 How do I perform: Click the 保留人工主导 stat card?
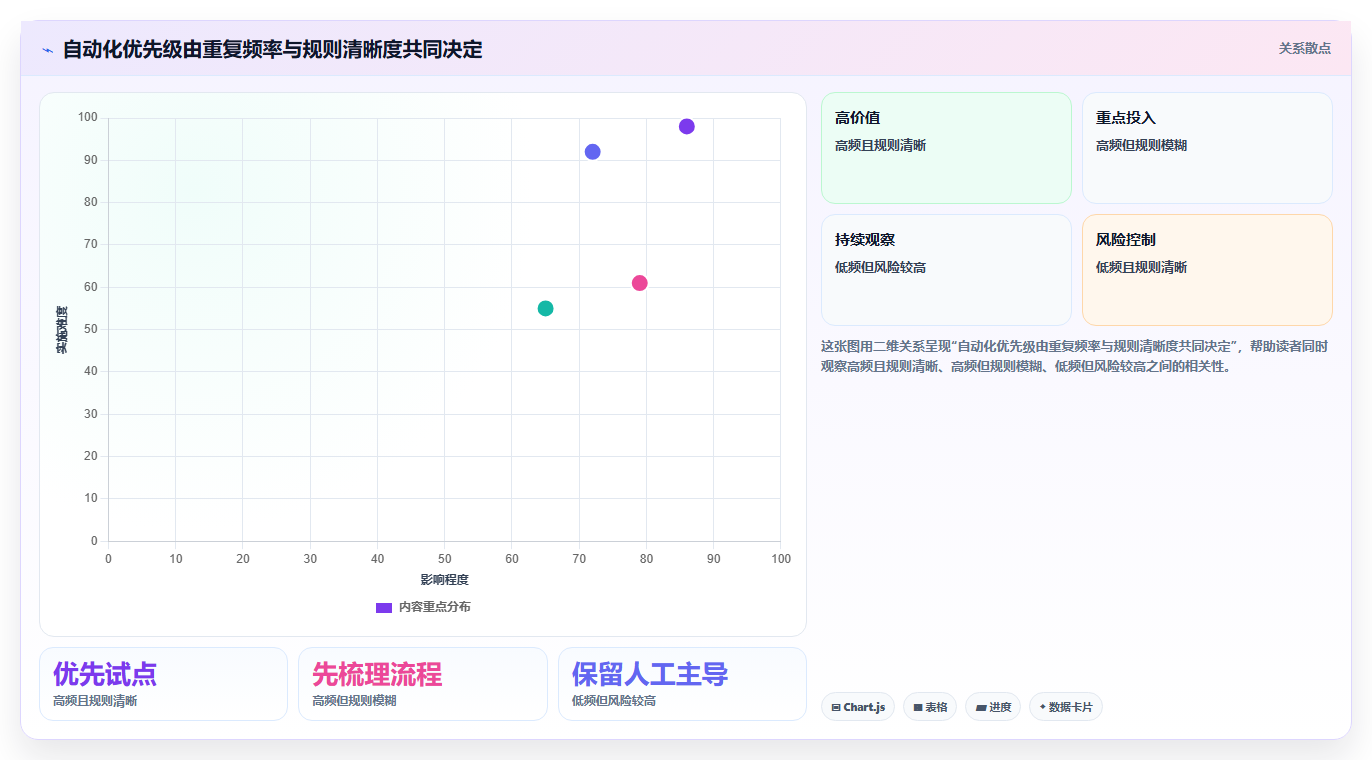[682, 684]
